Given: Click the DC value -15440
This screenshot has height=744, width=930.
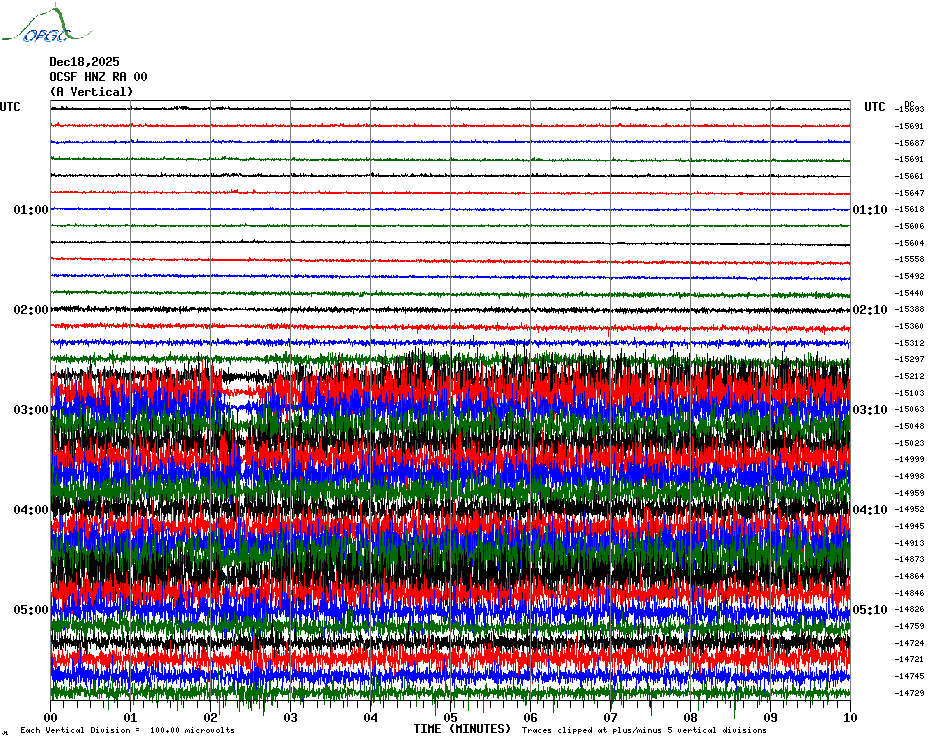Looking at the screenshot, I should point(909,293).
